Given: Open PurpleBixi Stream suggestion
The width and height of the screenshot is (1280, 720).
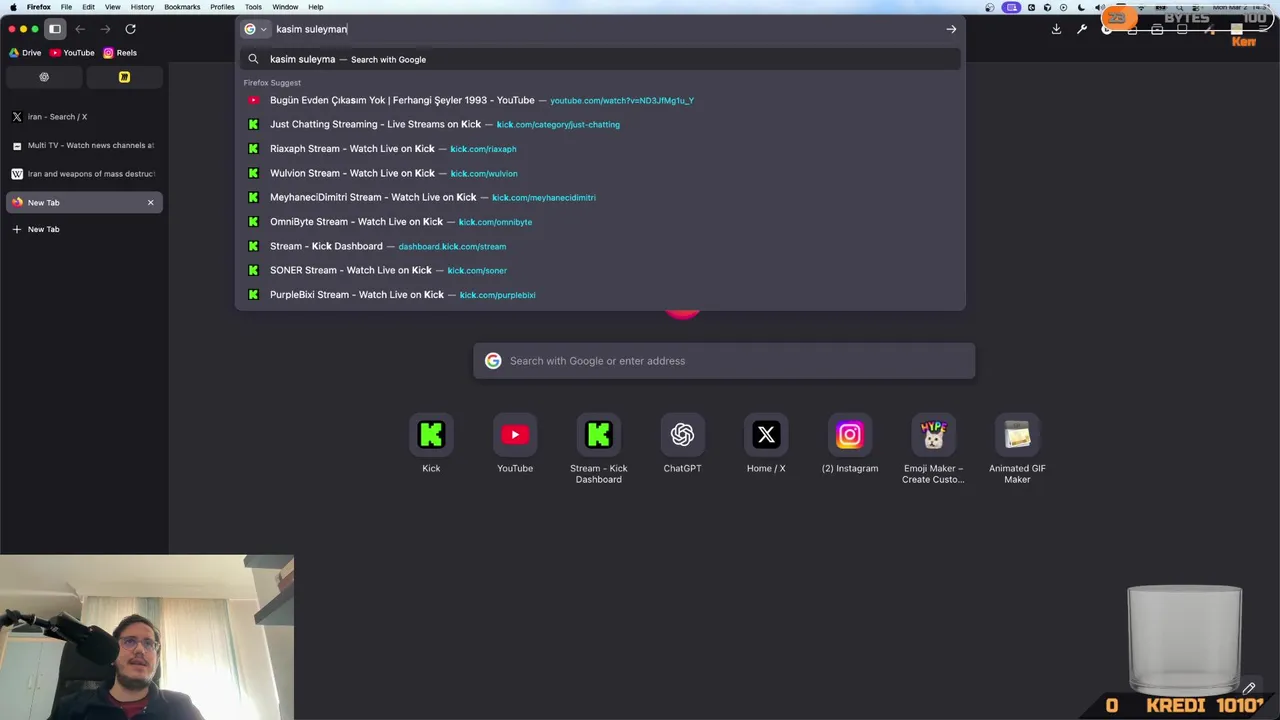Looking at the screenshot, I should coord(600,295).
